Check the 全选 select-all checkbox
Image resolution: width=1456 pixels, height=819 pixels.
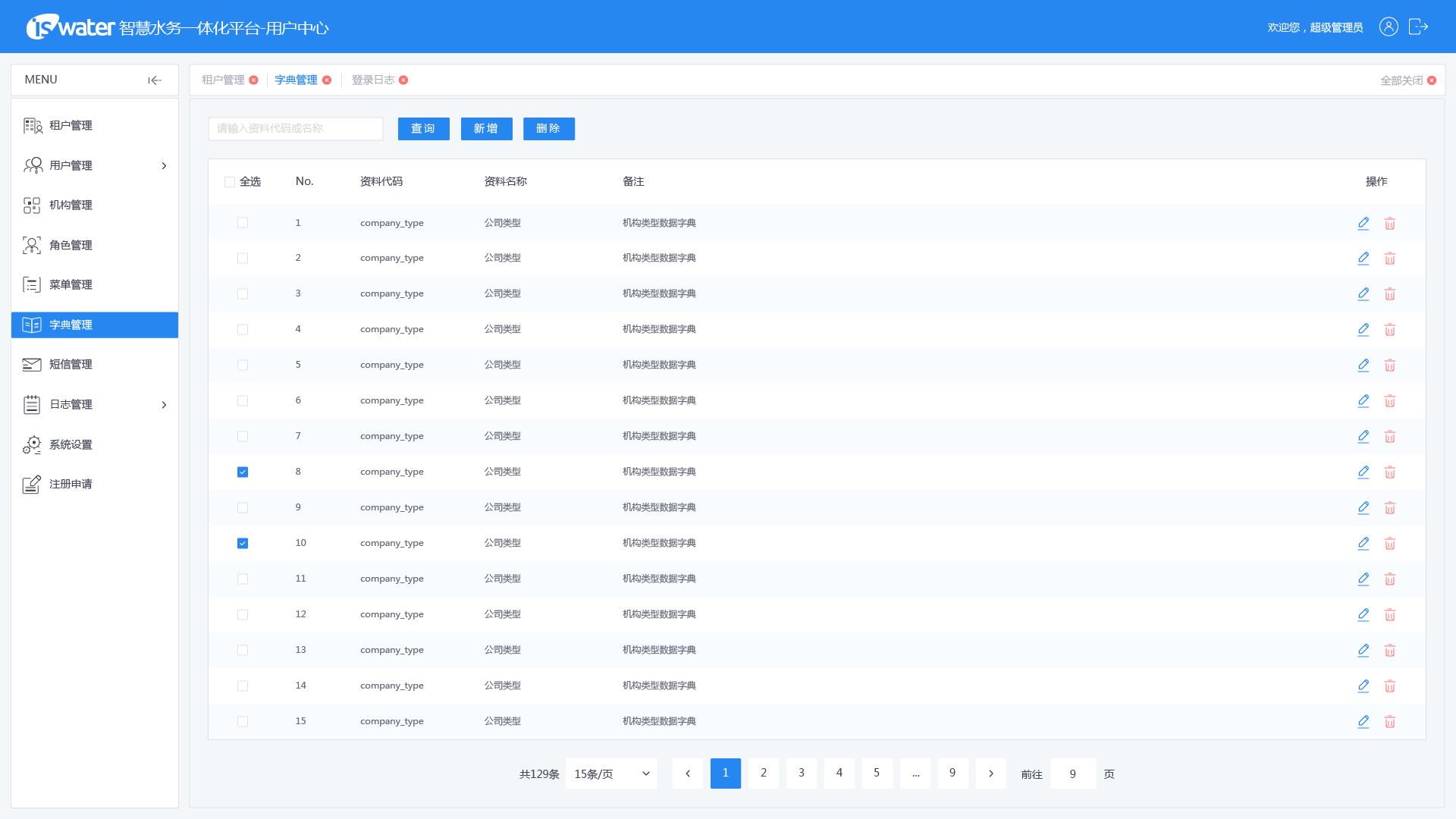click(x=230, y=182)
